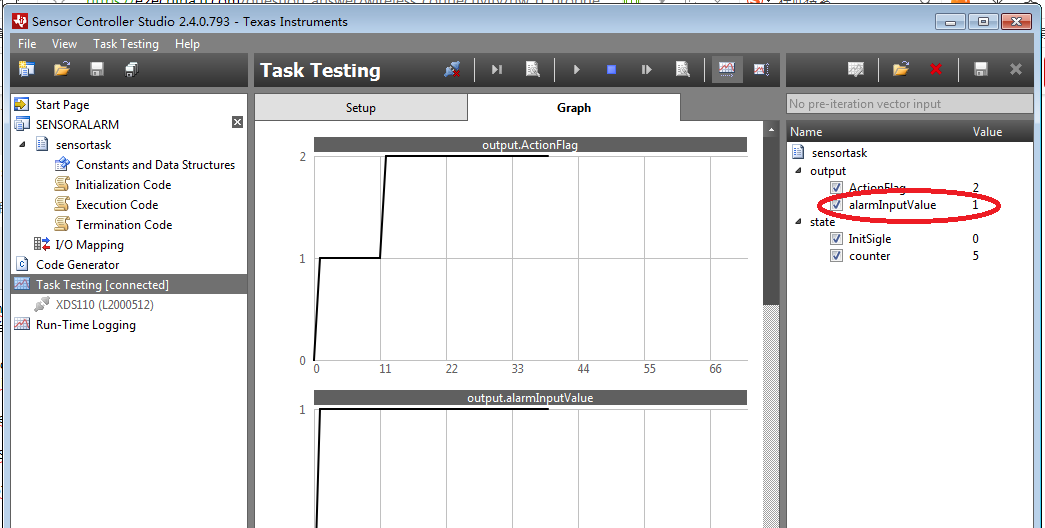Click the pre-iteration vector input field
Viewport: 1045px width, 528px height.
[910, 104]
